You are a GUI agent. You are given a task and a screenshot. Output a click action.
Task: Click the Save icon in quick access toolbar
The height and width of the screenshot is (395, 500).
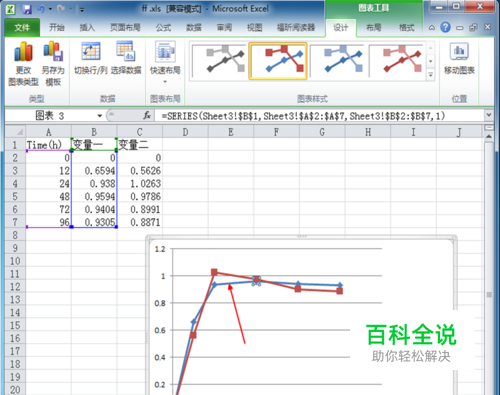(27, 9)
